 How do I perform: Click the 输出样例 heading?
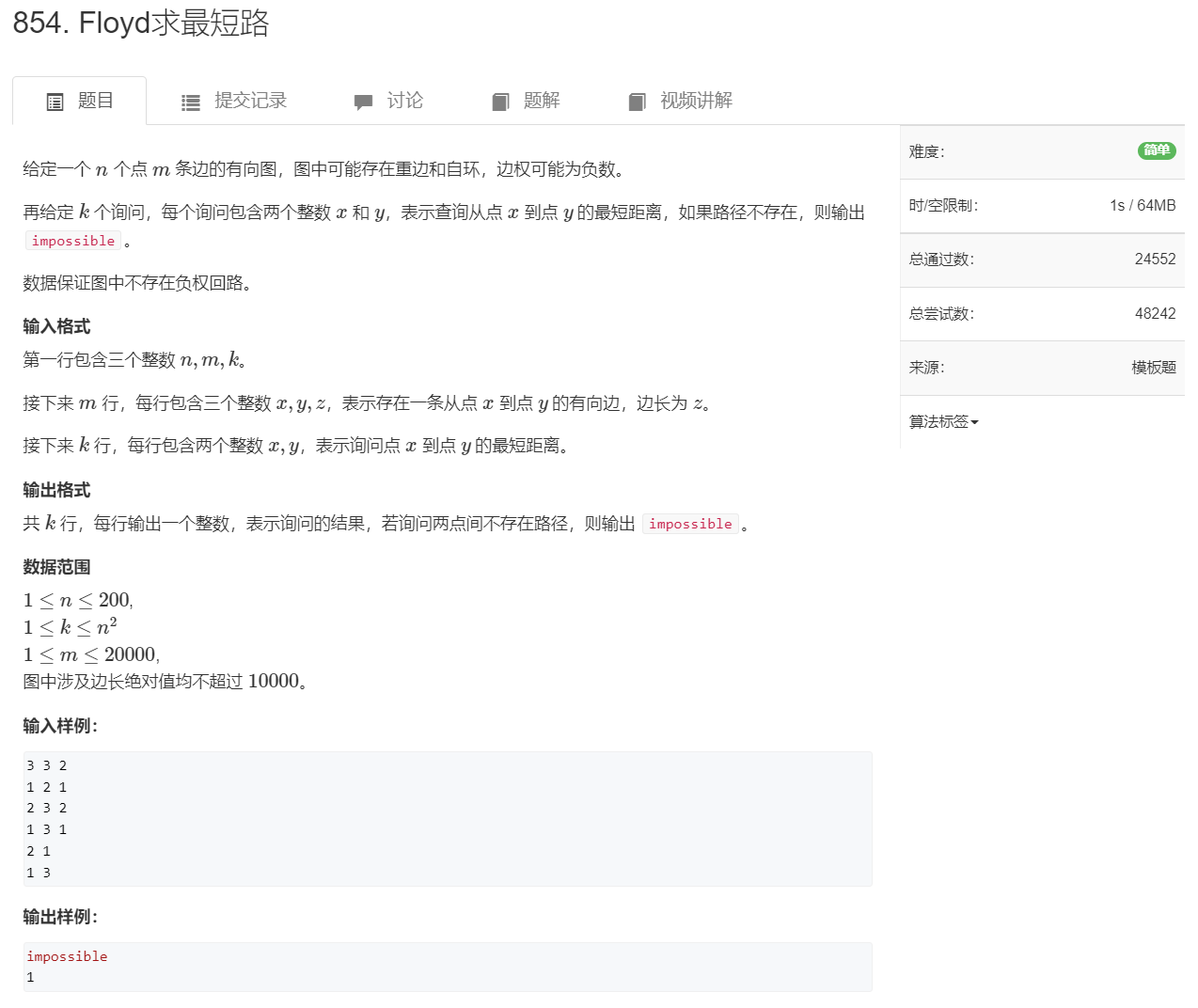point(60,917)
